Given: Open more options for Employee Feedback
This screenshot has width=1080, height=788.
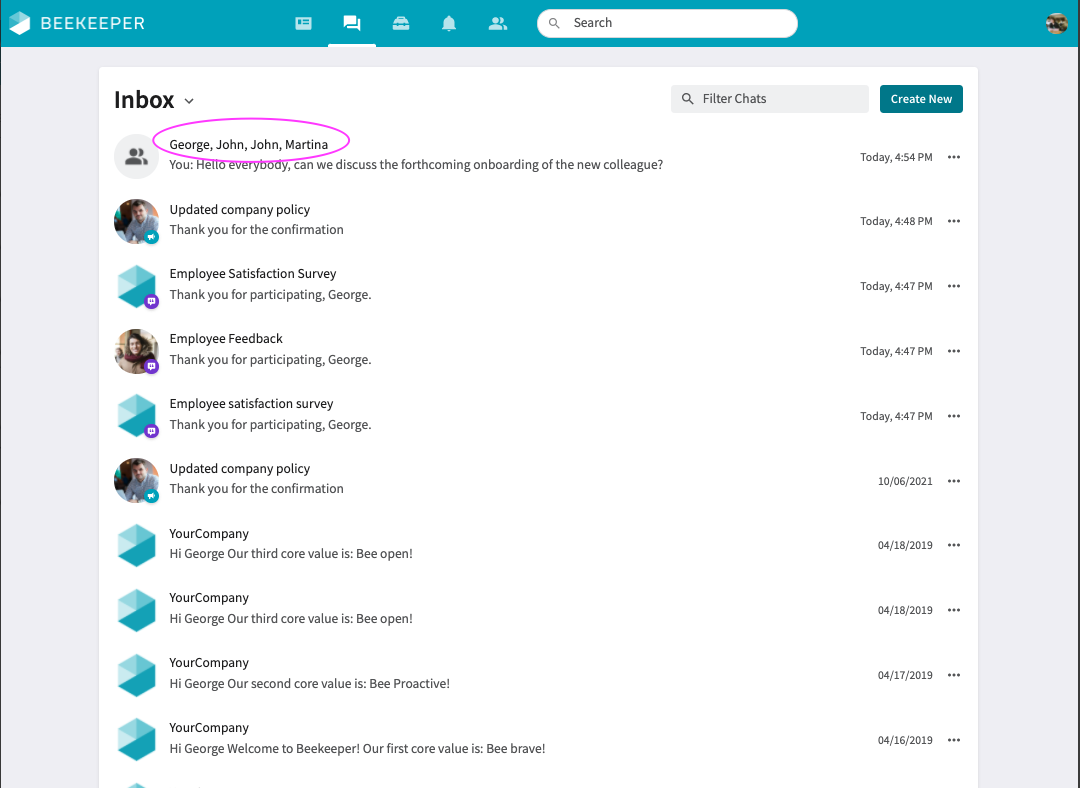Looking at the screenshot, I should point(953,351).
